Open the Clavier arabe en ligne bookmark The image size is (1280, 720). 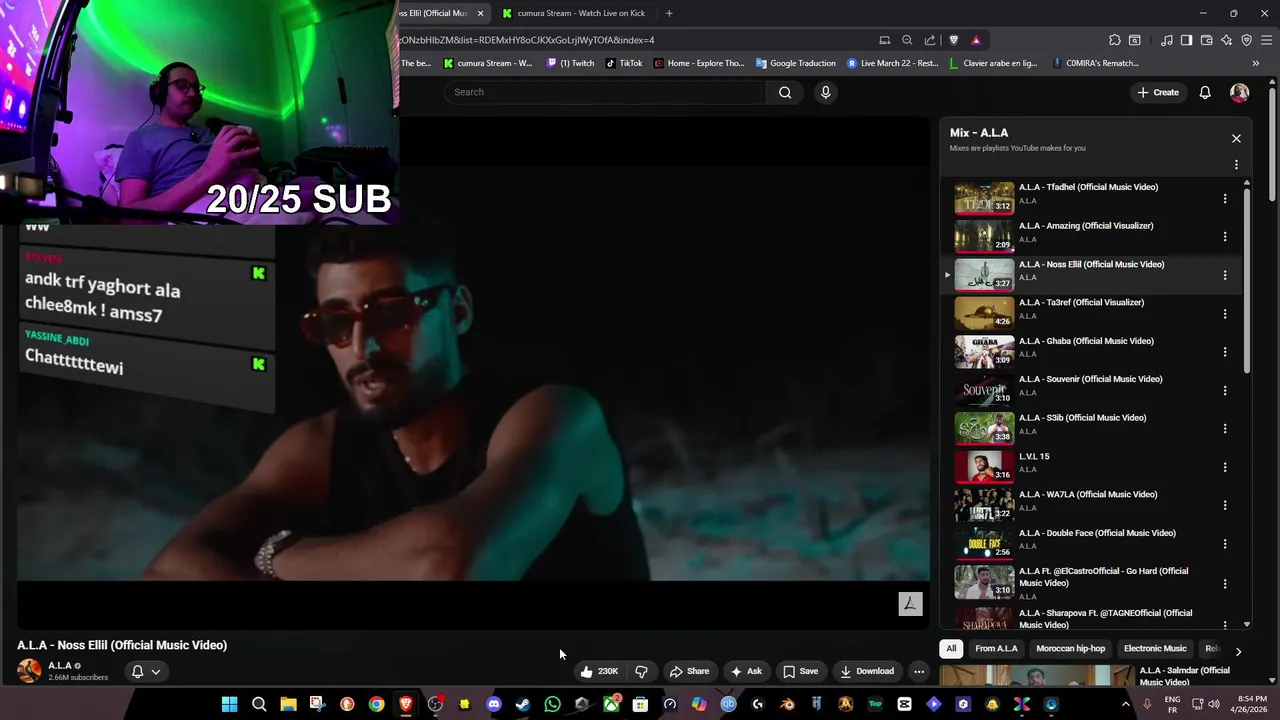point(992,63)
